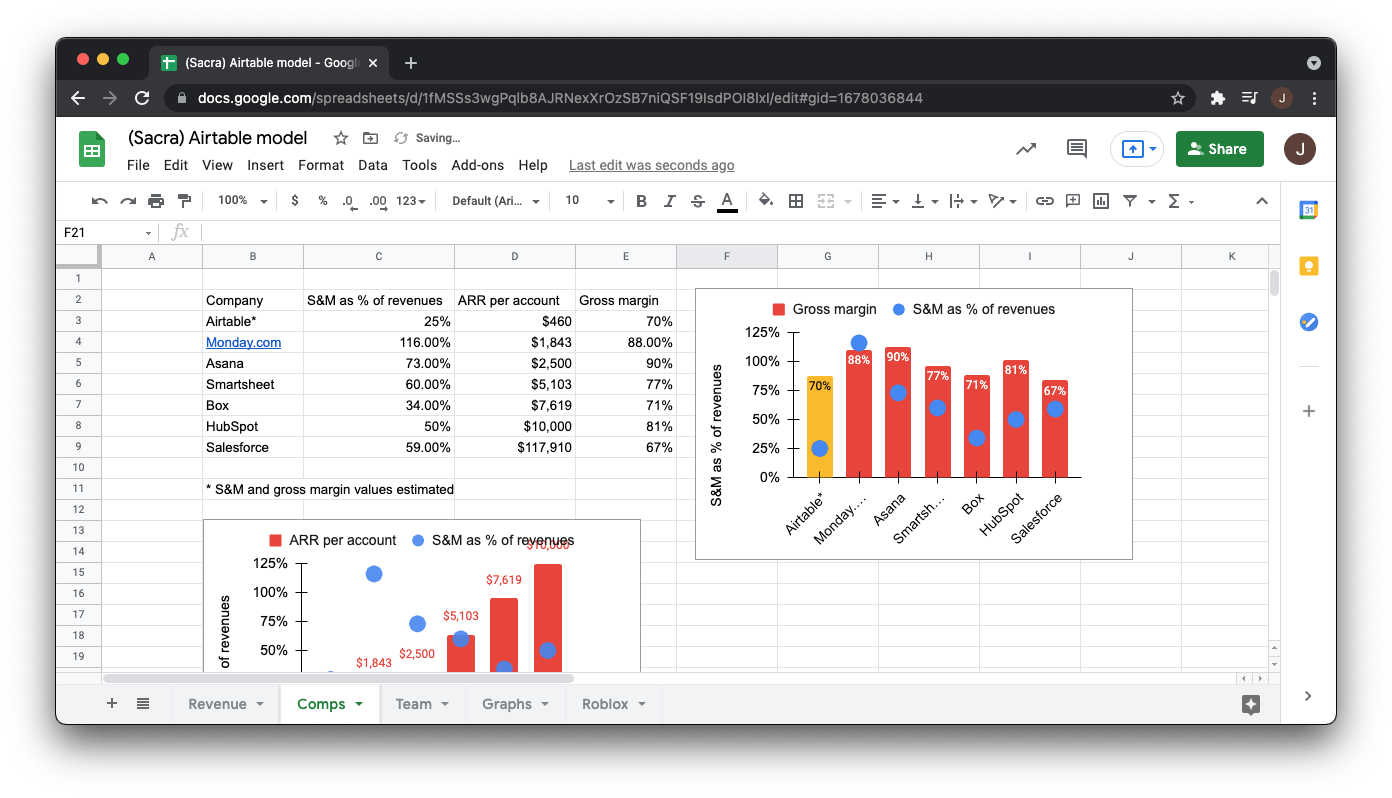
Task: Add a new sheet with plus
Action: [112, 703]
